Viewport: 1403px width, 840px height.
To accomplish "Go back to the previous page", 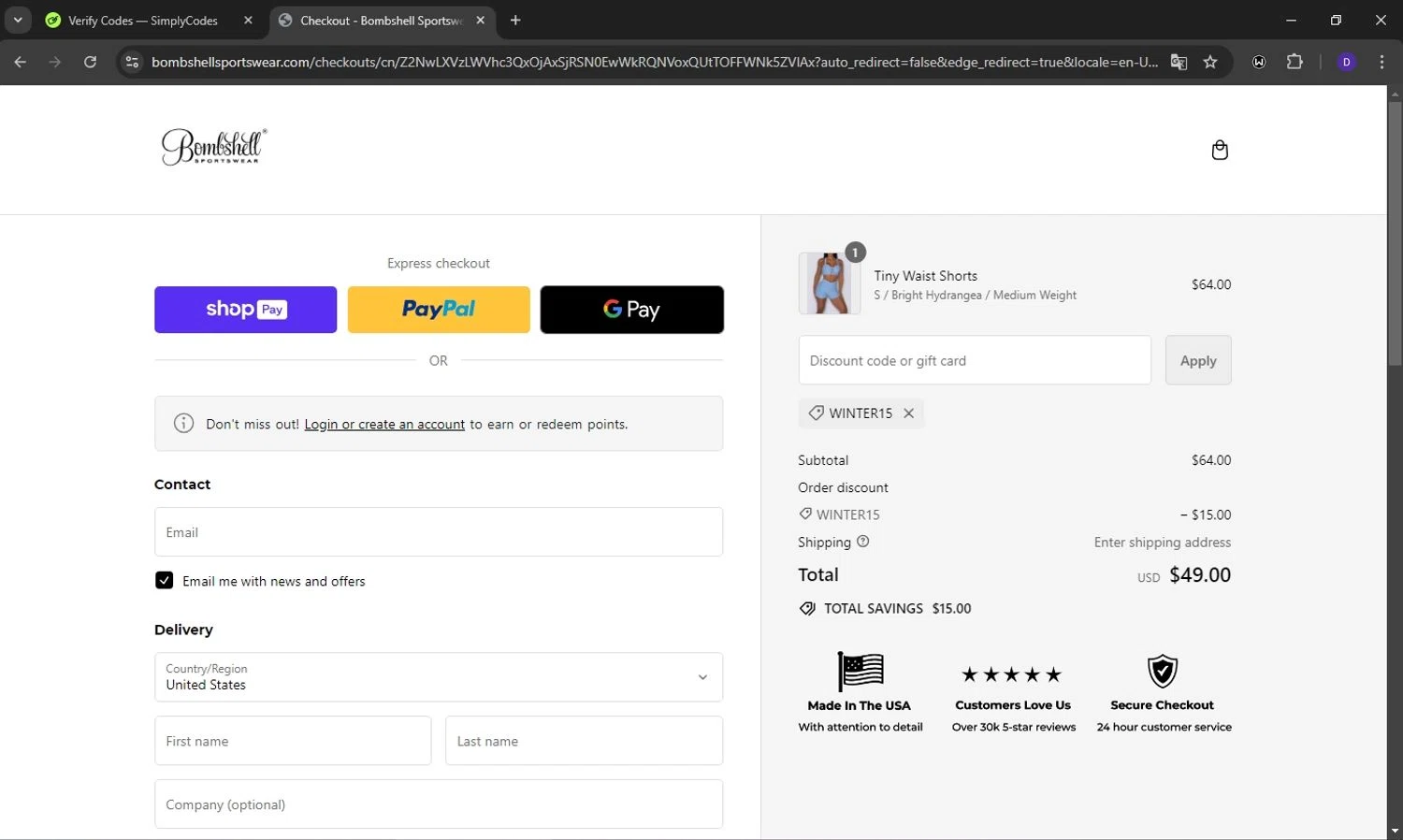I will coord(20,62).
